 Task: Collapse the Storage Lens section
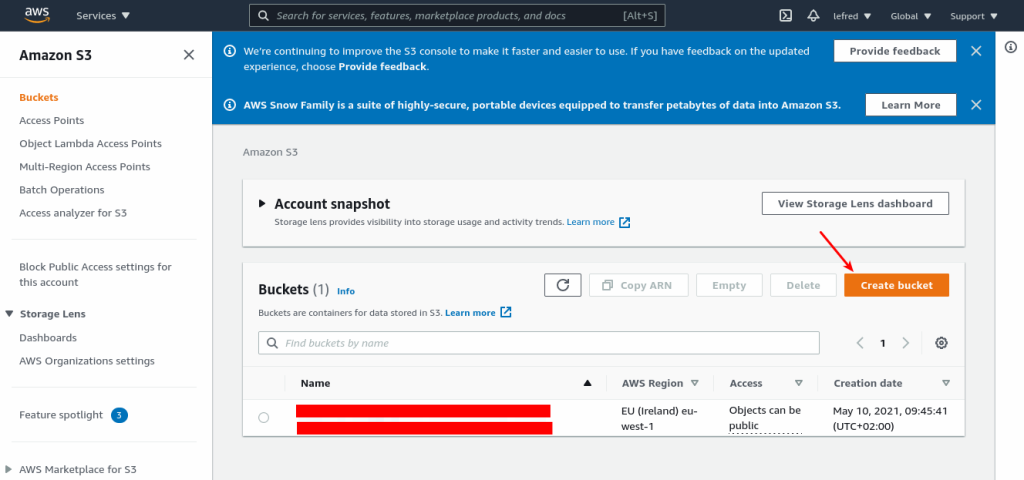coord(9,314)
